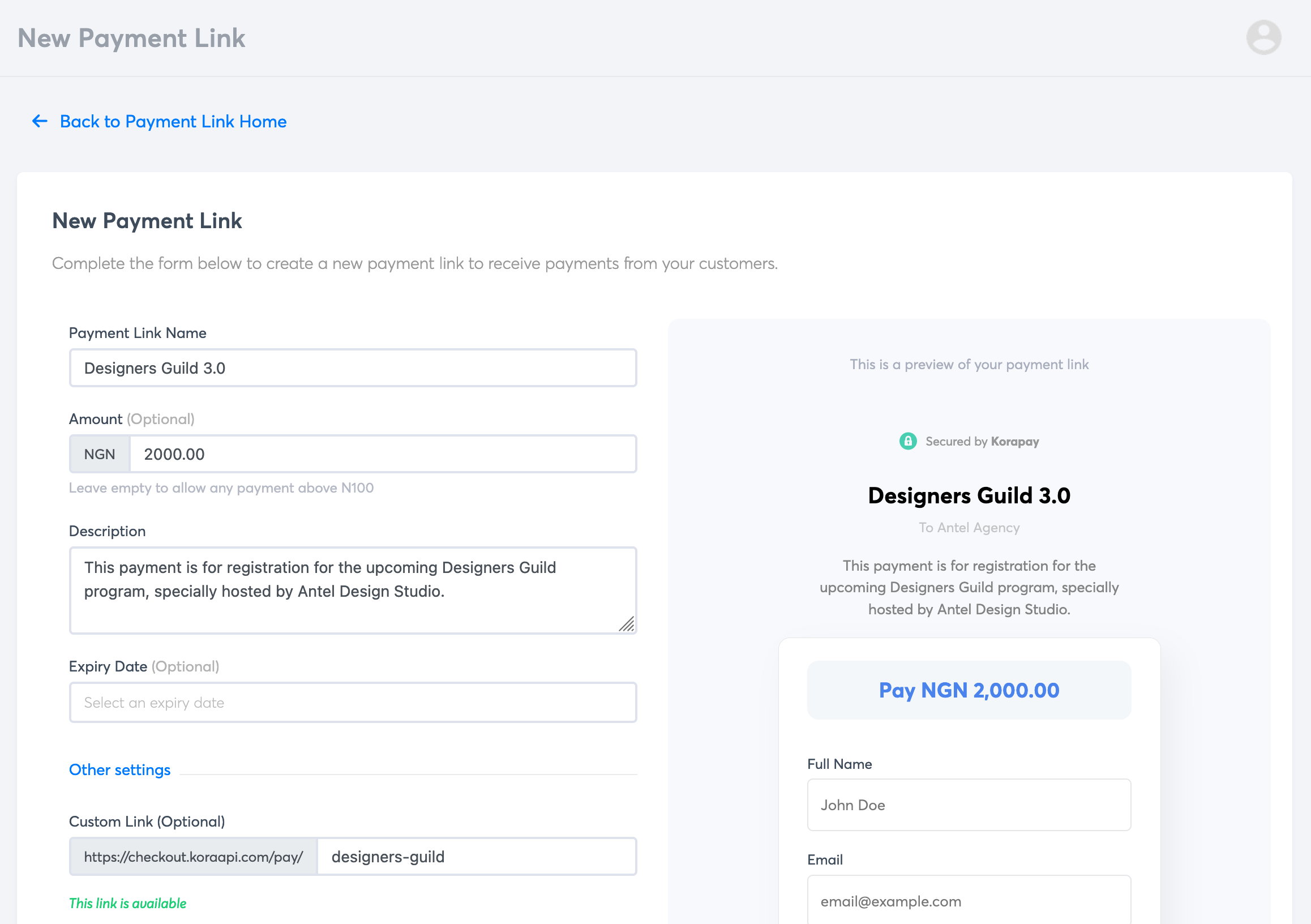1311x924 pixels.
Task: Click Back to Payment Link Home
Action: point(173,121)
